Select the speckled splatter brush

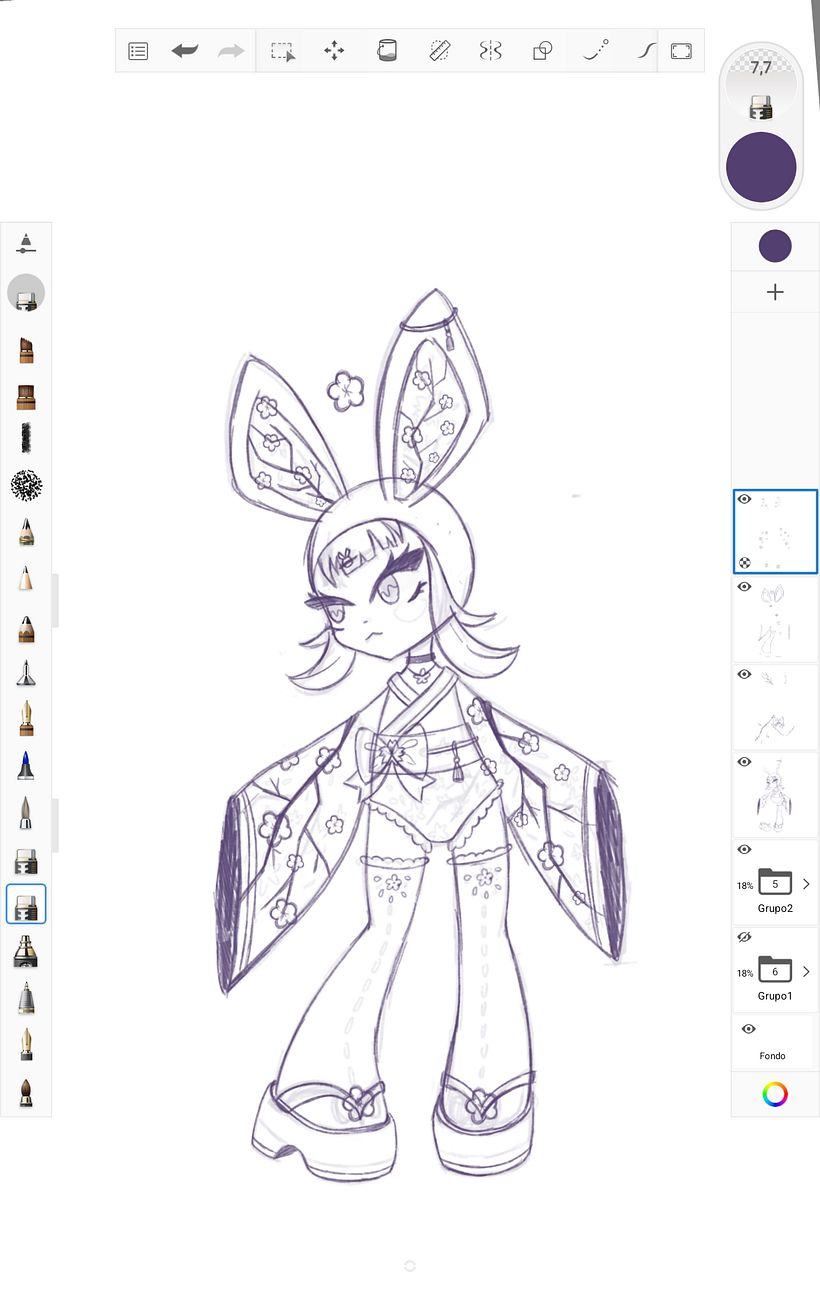[26, 485]
